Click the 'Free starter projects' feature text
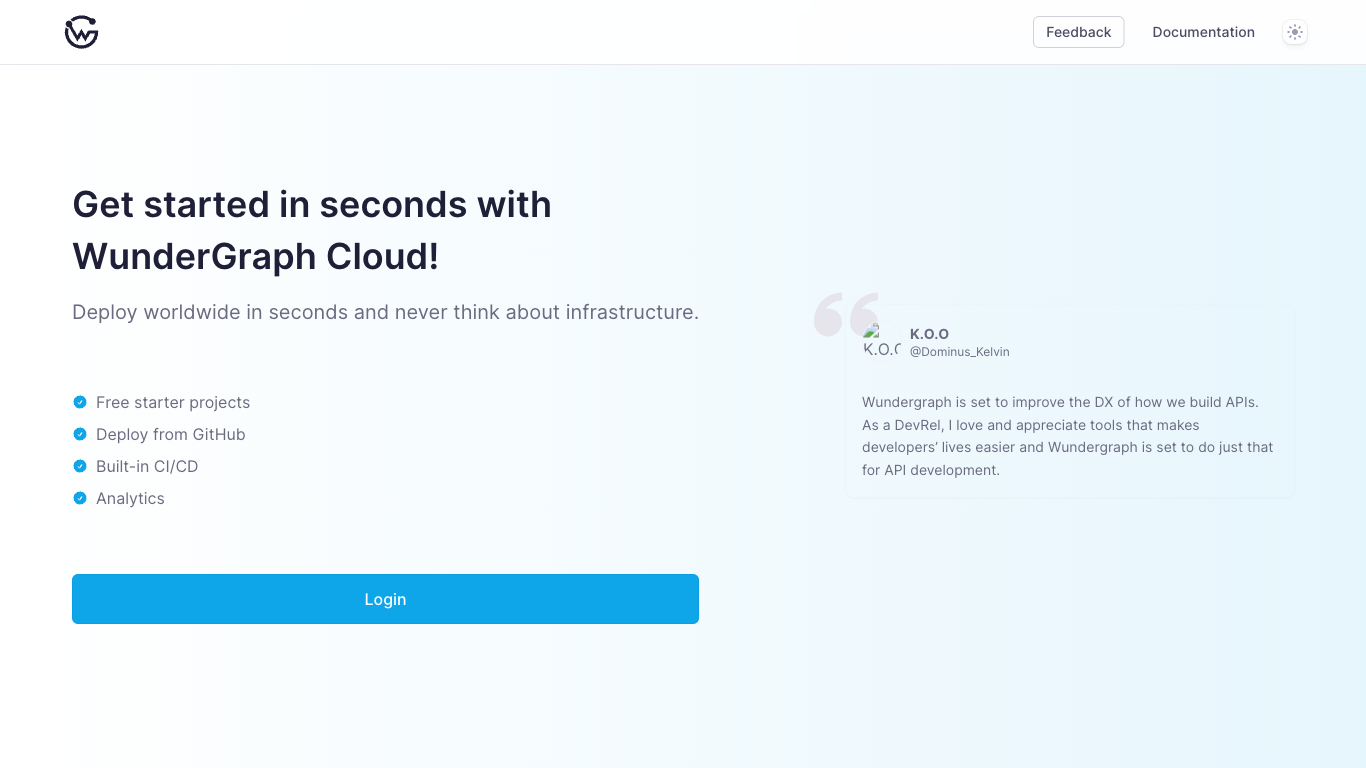Screen dimensions: 1366x768 [x=173, y=402]
